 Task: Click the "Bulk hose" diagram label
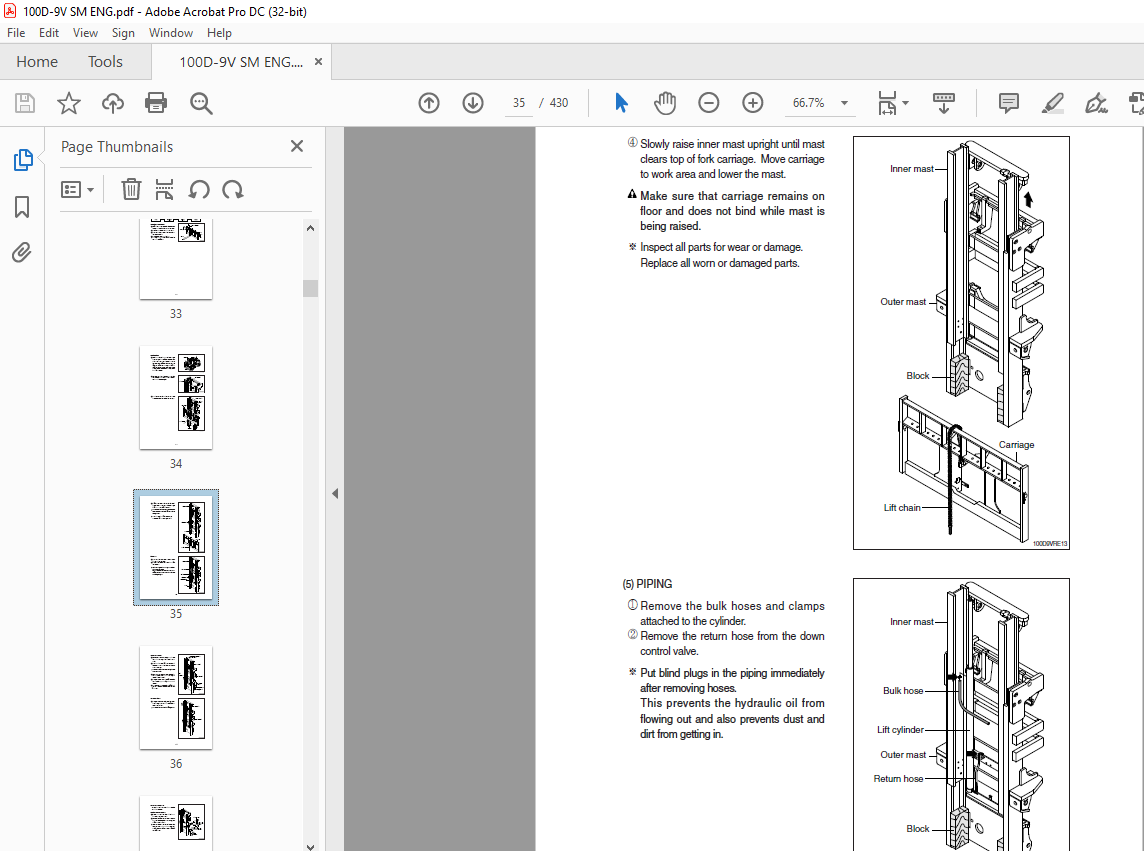[x=903, y=690]
